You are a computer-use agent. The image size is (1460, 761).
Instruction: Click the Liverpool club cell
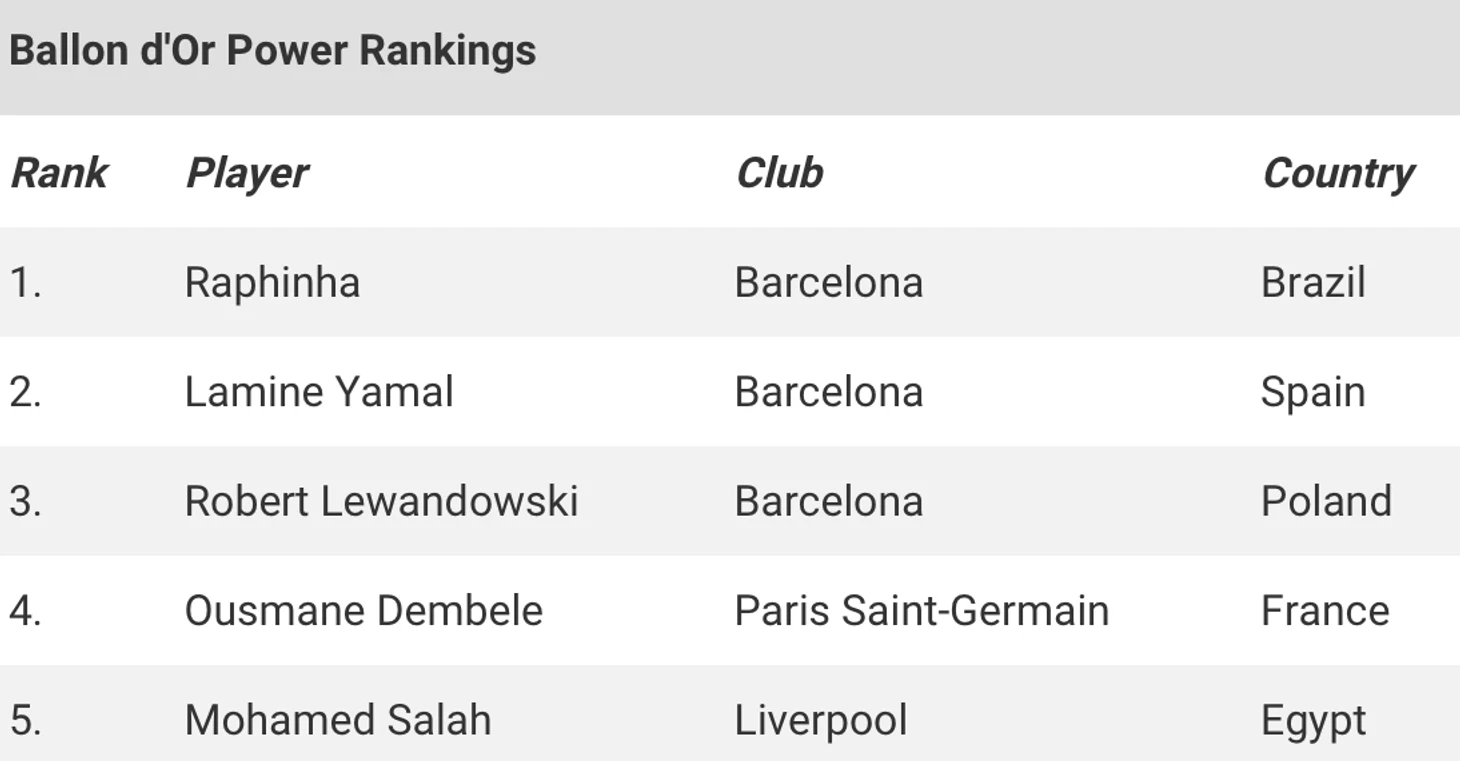pyautogui.click(x=821, y=722)
